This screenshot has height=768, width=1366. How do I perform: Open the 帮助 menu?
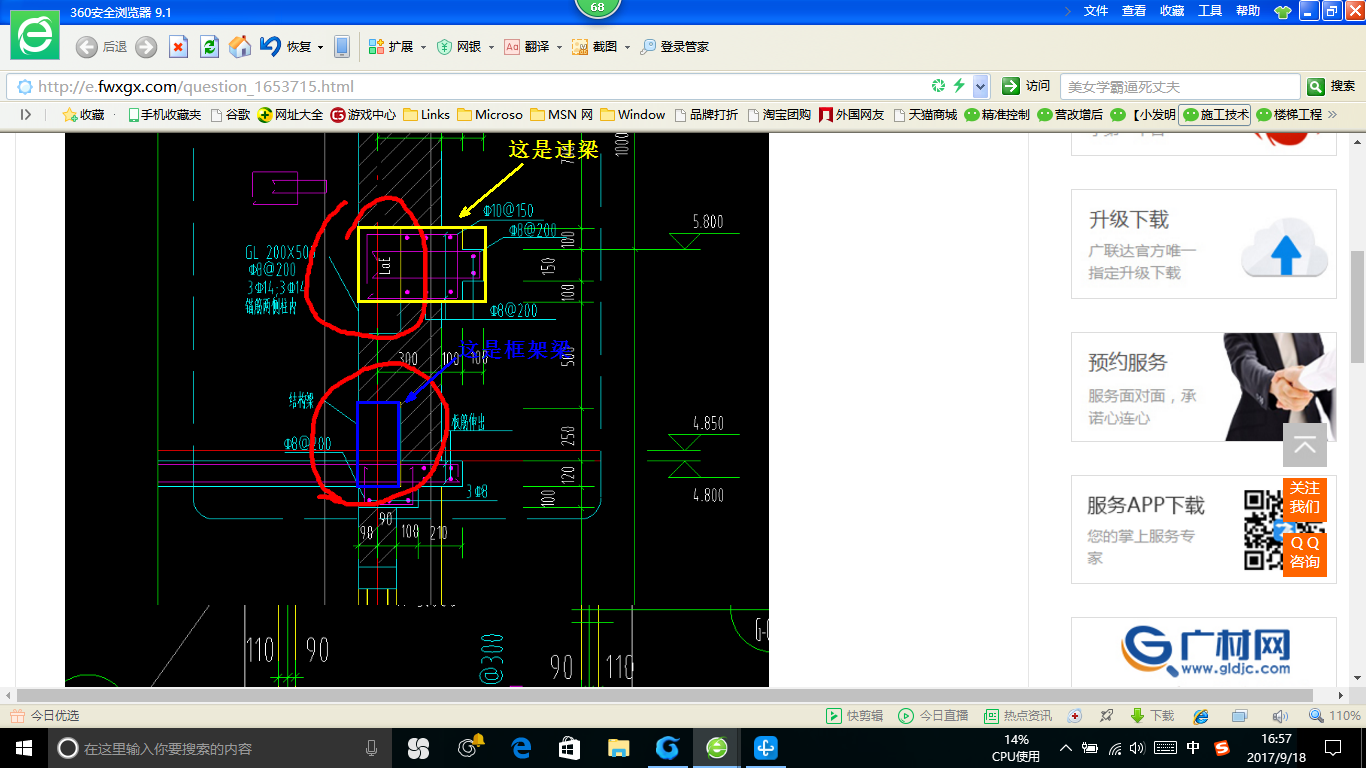pyautogui.click(x=1248, y=10)
